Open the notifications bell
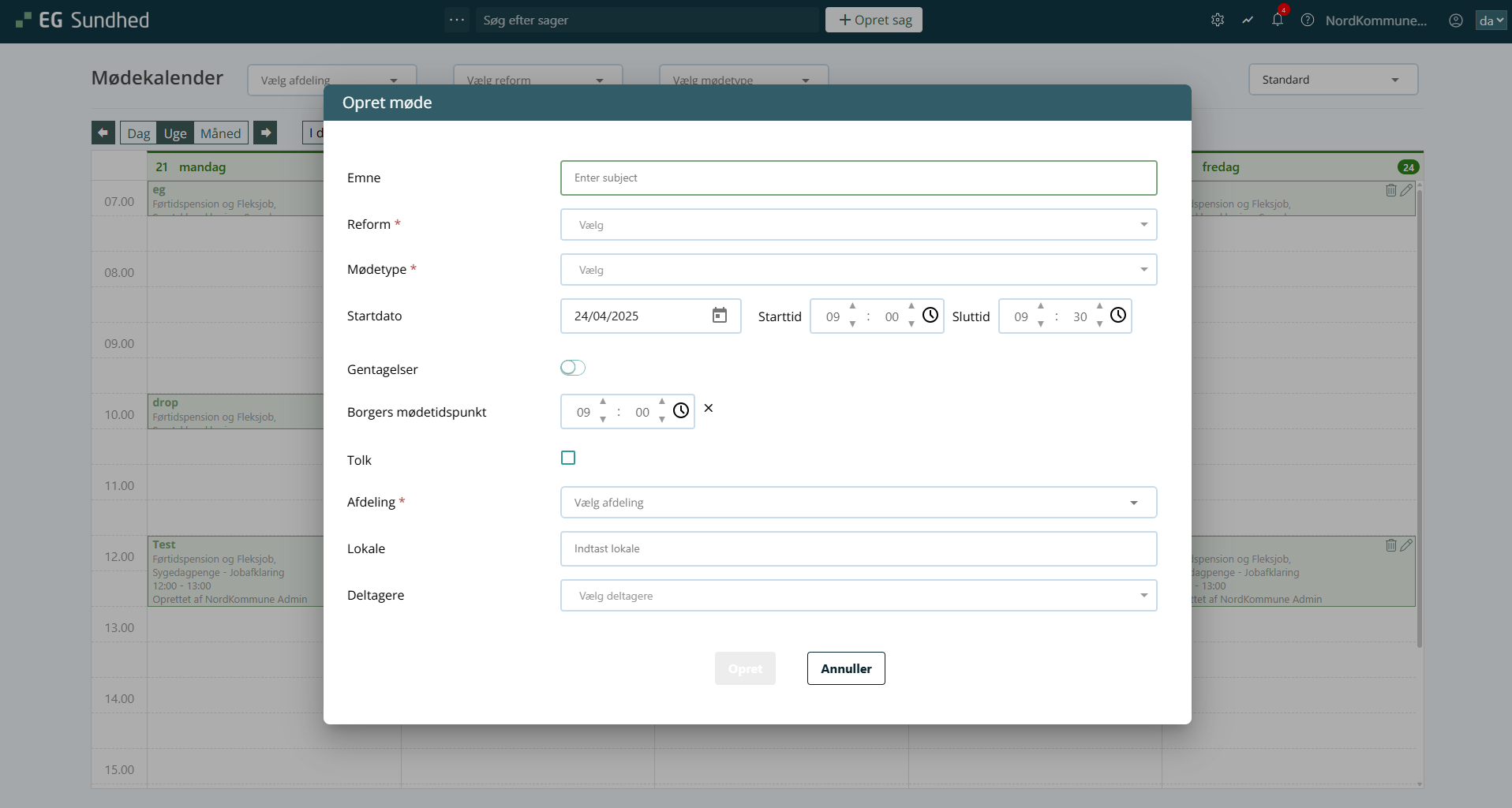 coord(1278,21)
